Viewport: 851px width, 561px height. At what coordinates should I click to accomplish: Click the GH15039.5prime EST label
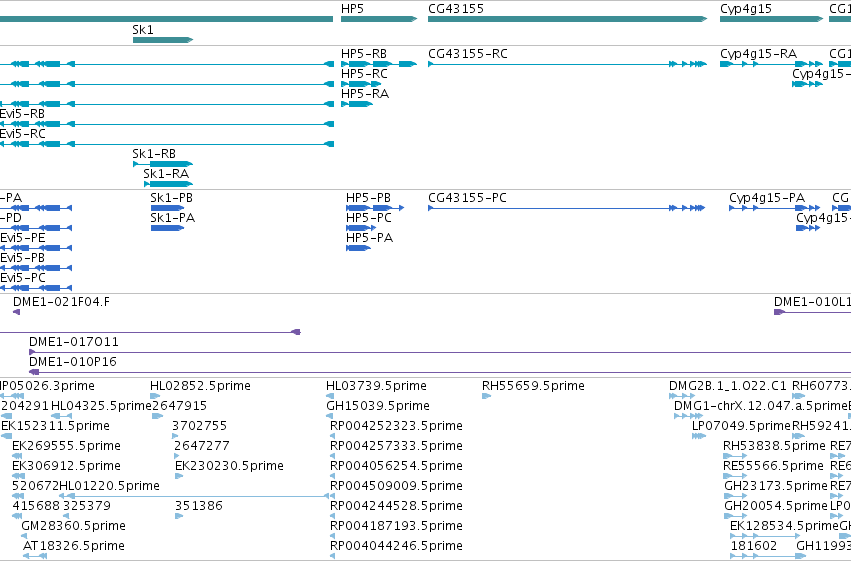click(x=378, y=406)
